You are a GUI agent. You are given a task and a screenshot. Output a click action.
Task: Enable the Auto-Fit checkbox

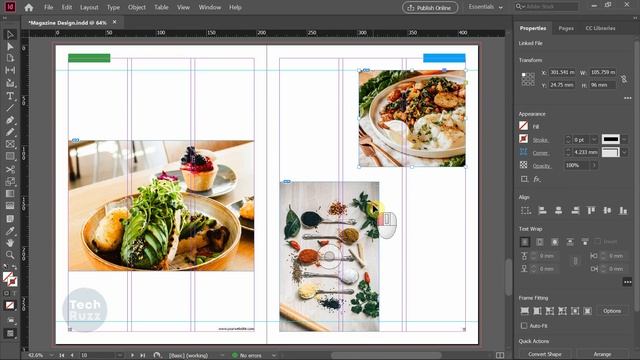[524, 326]
